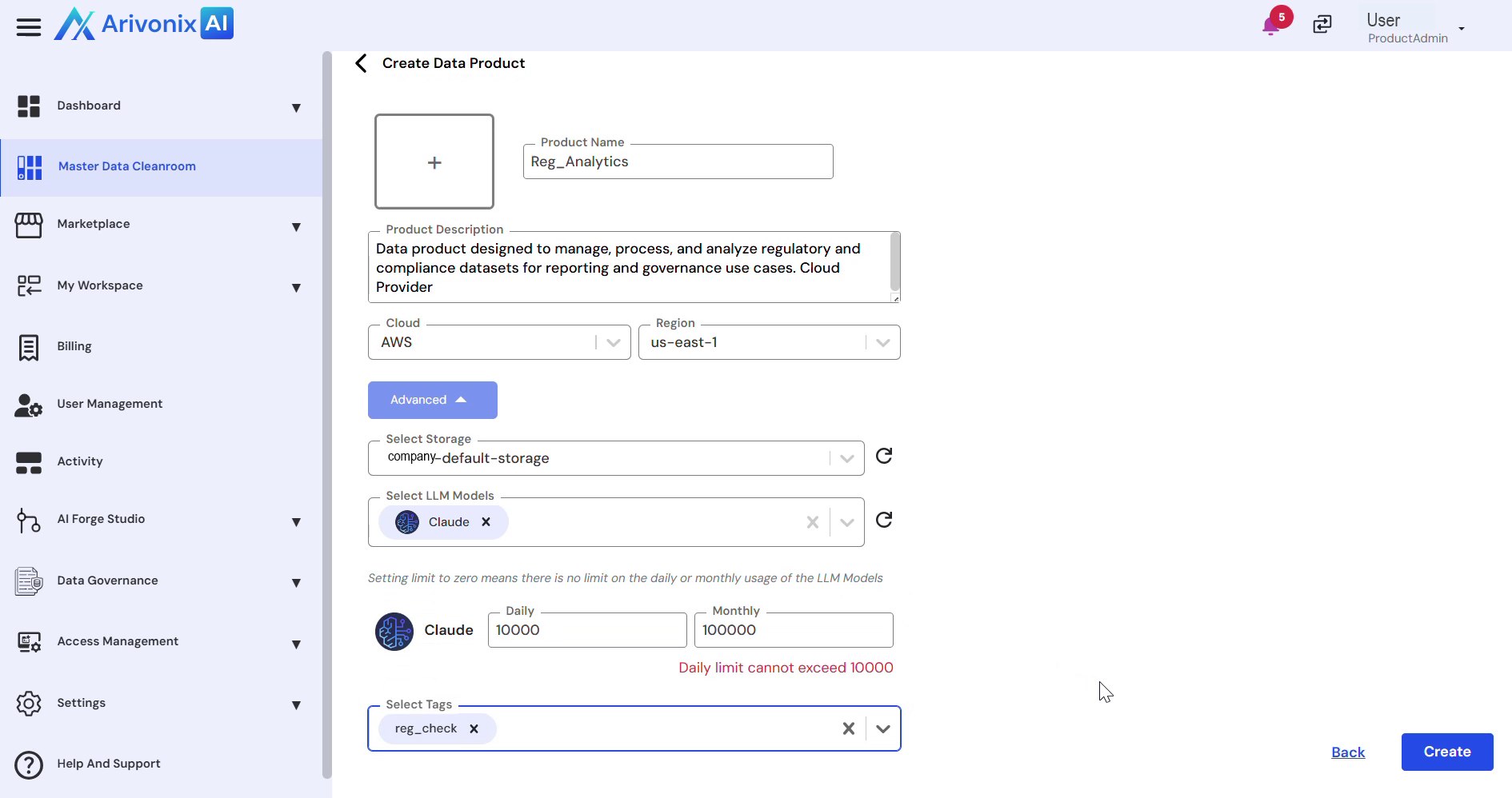Click the workspace switcher icon near notifications

click(x=1322, y=24)
